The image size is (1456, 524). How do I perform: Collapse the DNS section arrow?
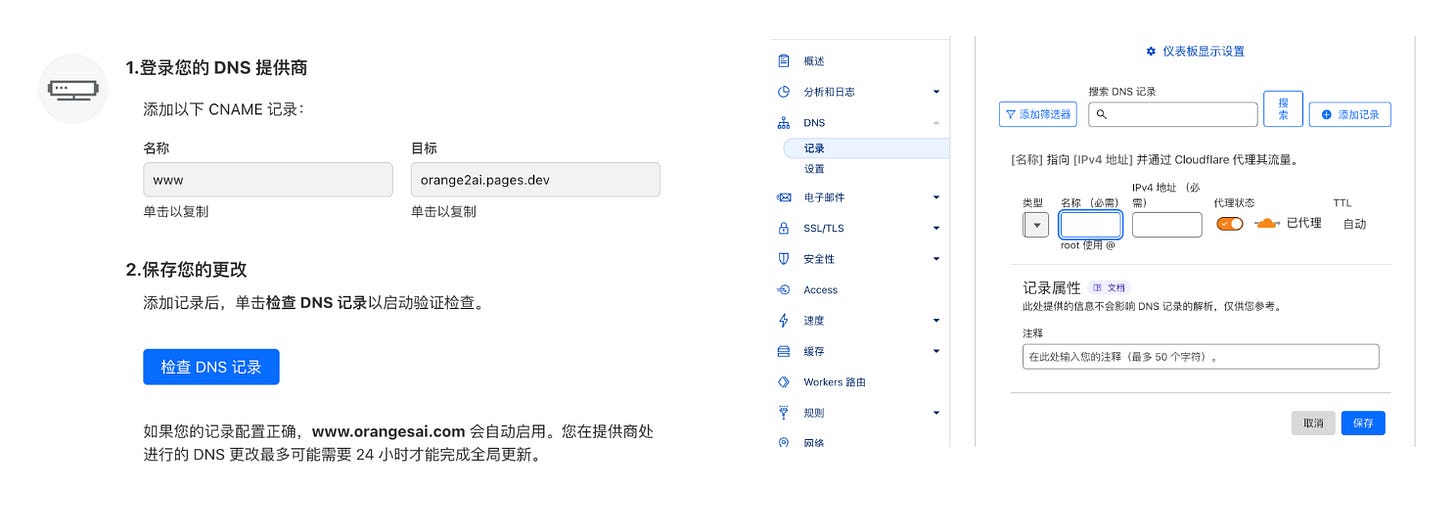(936, 123)
